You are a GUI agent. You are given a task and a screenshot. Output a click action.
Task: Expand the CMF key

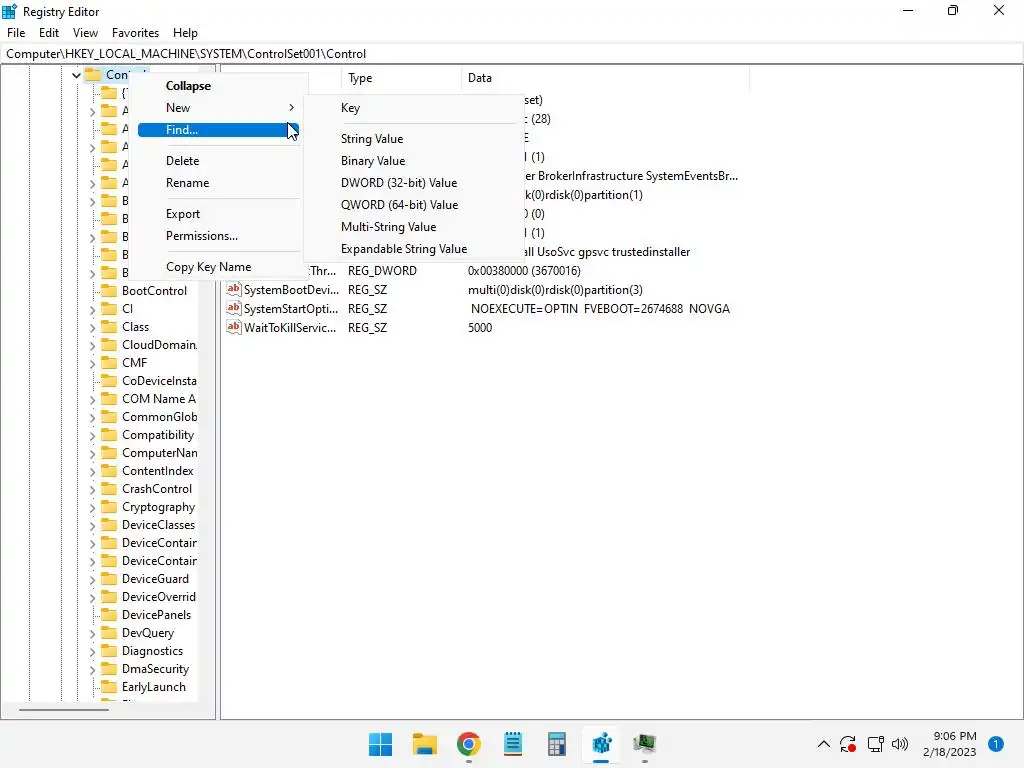coord(92,364)
